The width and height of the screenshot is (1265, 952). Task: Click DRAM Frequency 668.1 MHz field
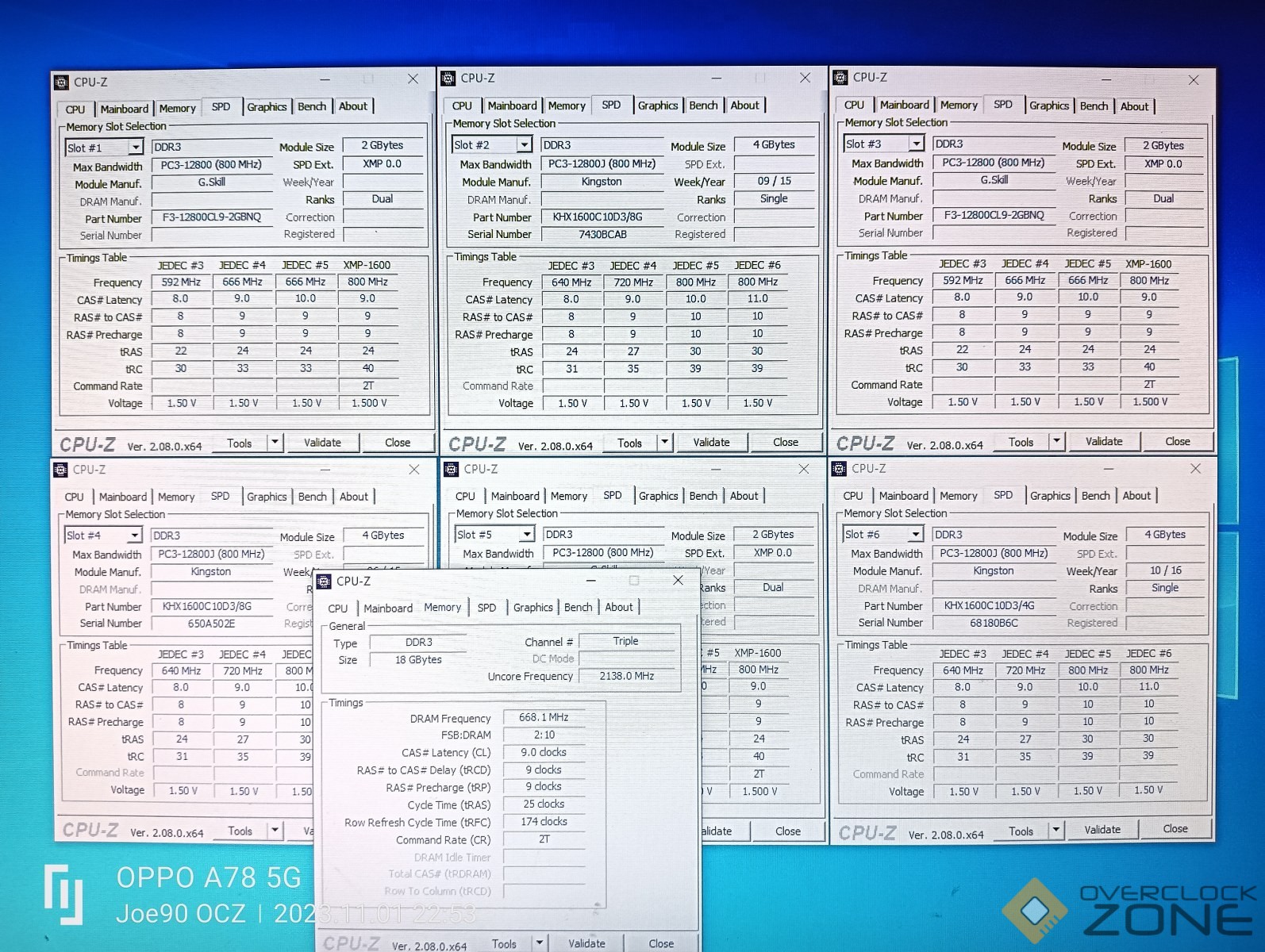pos(544,717)
